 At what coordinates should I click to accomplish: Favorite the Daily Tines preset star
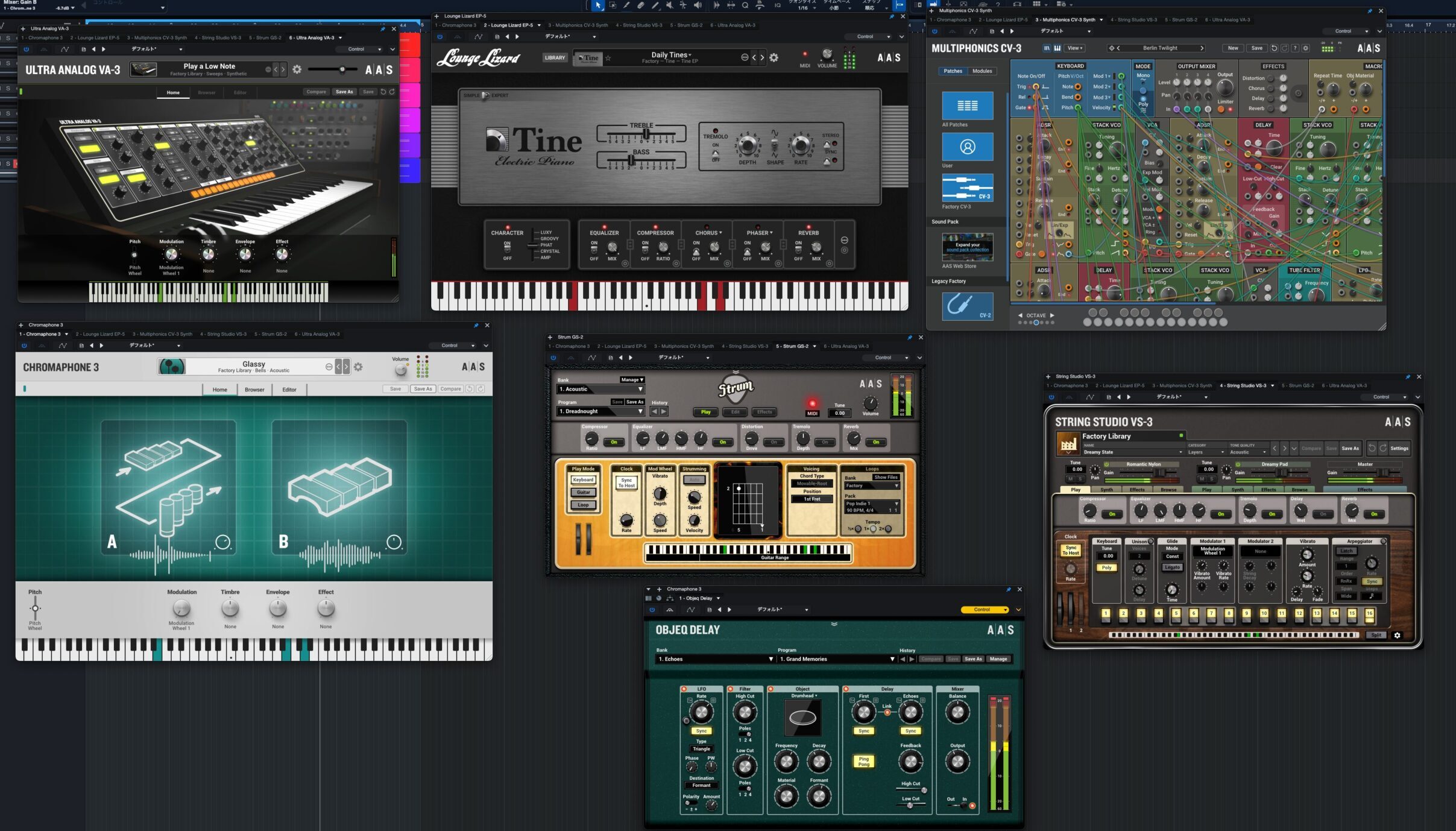[x=608, y=58]
